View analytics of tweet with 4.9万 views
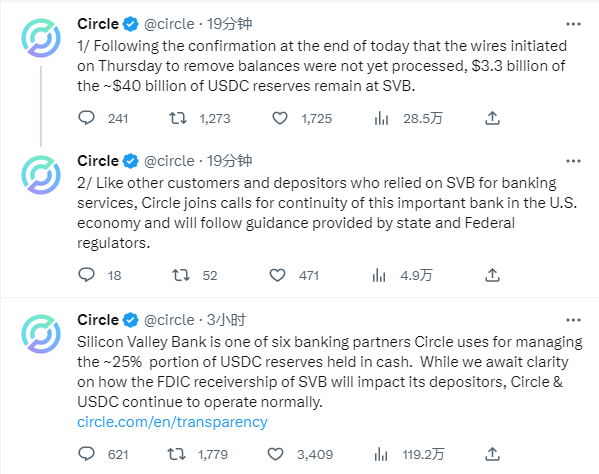 [x=379, y=275]
